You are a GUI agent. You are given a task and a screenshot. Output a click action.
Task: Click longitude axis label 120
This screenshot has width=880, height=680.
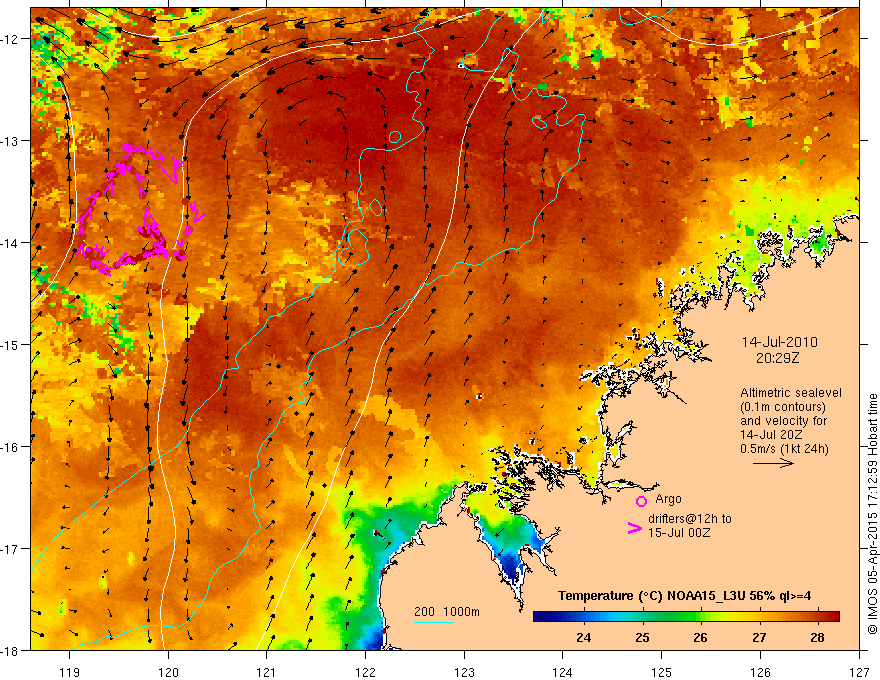168,672
